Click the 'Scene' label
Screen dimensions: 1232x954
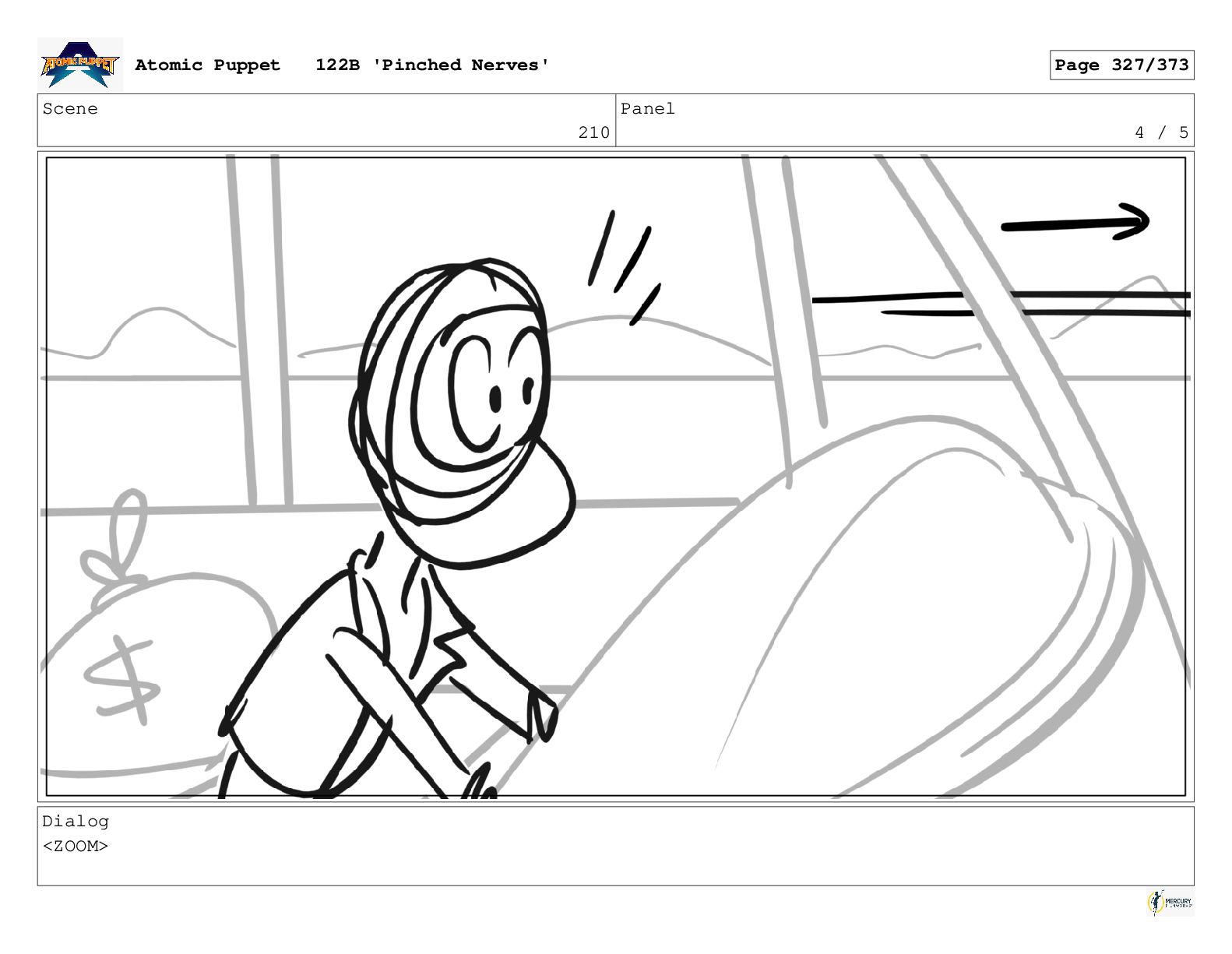(70, 109)
